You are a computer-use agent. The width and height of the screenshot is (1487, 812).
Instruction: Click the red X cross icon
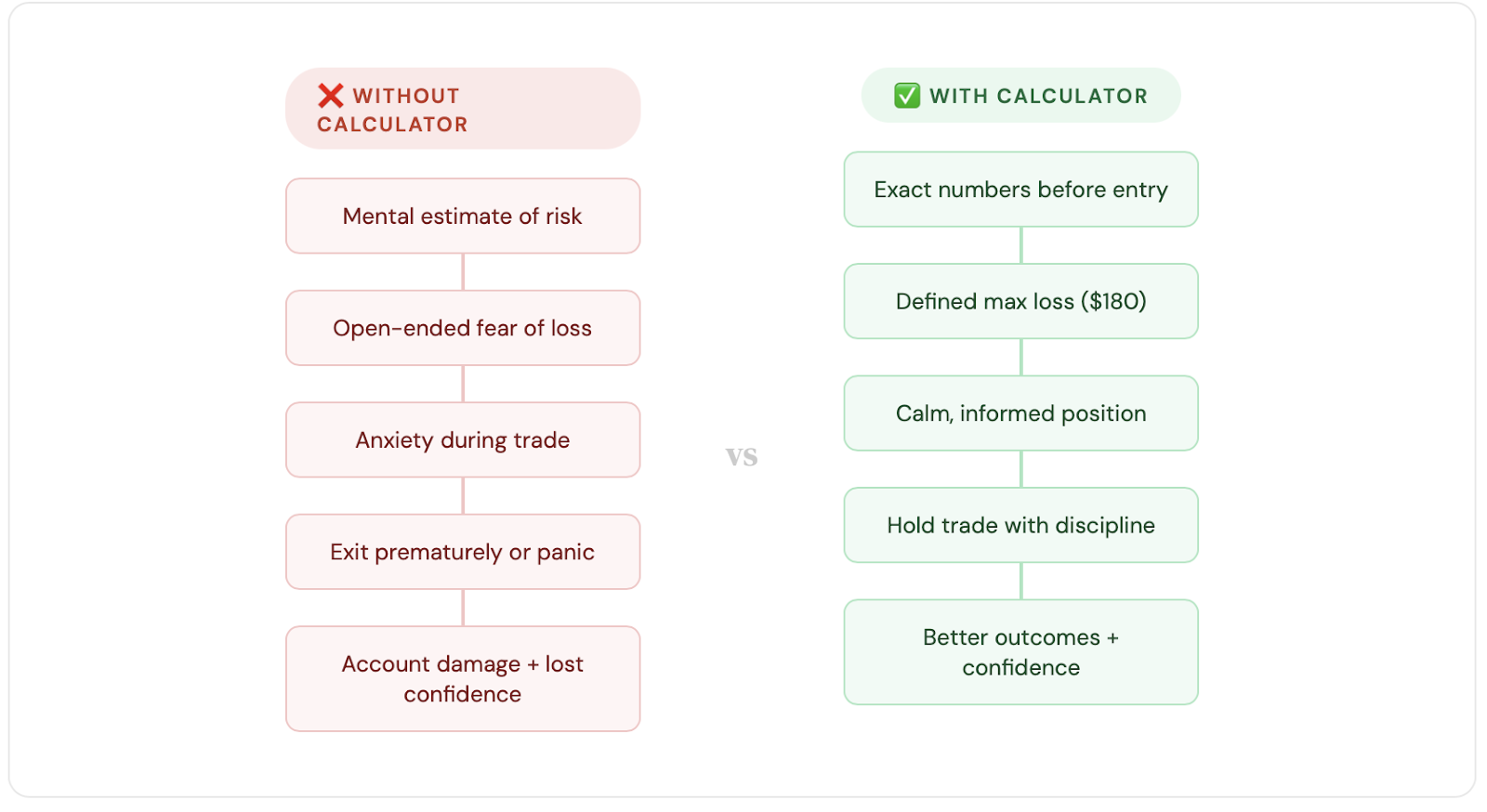click(x=331, y=96)
